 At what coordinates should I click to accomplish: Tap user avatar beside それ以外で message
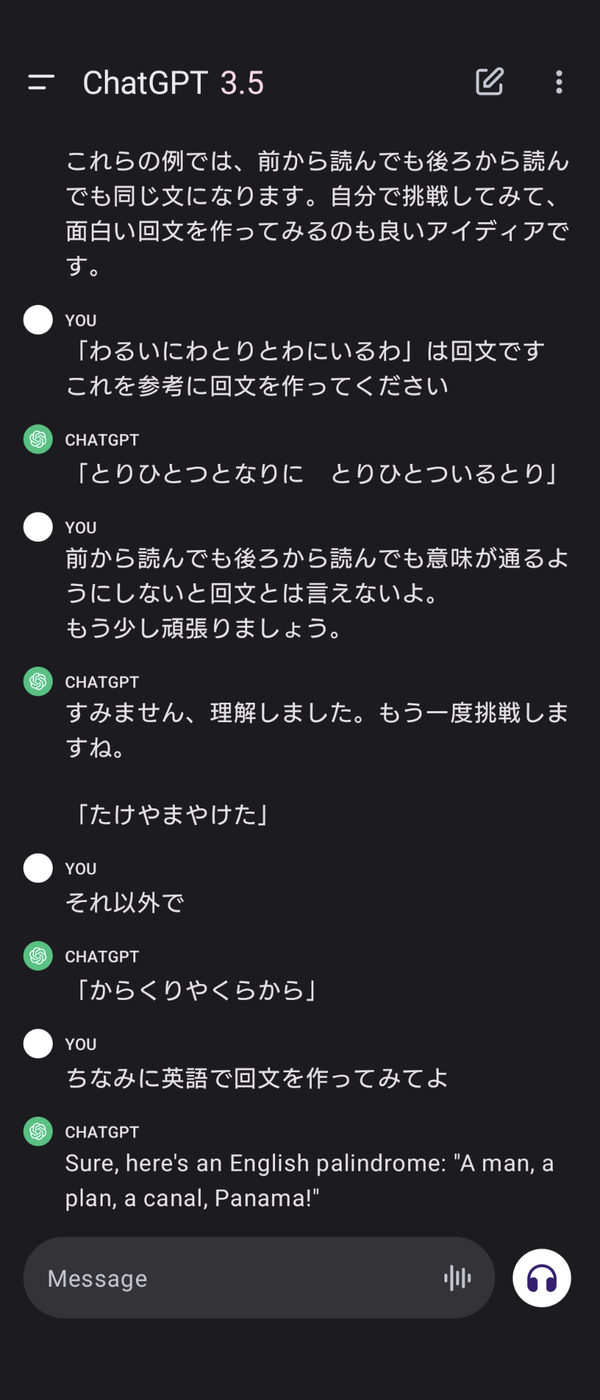click(38, 868)
